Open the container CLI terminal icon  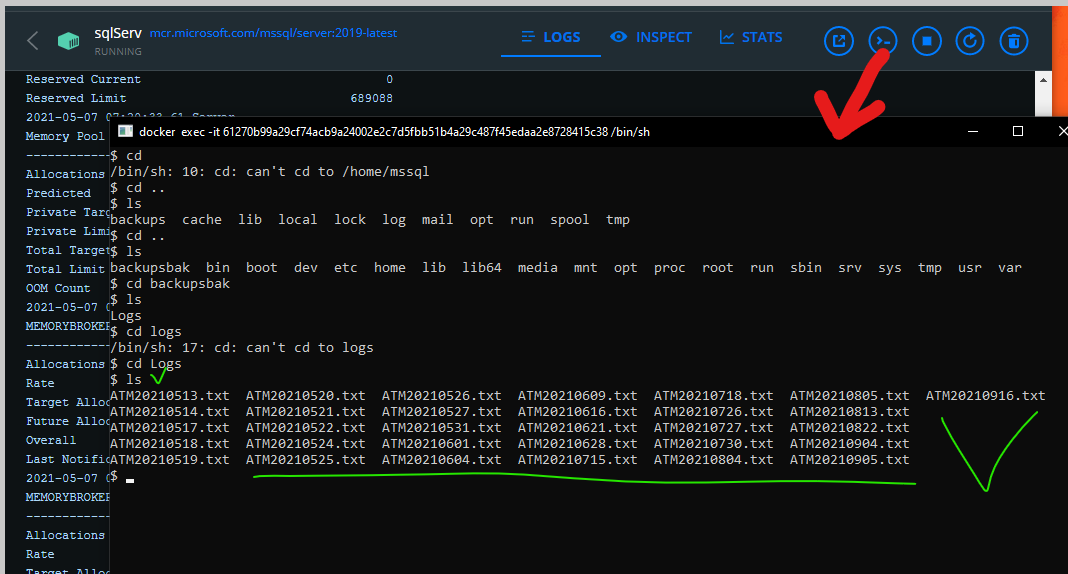883,41
